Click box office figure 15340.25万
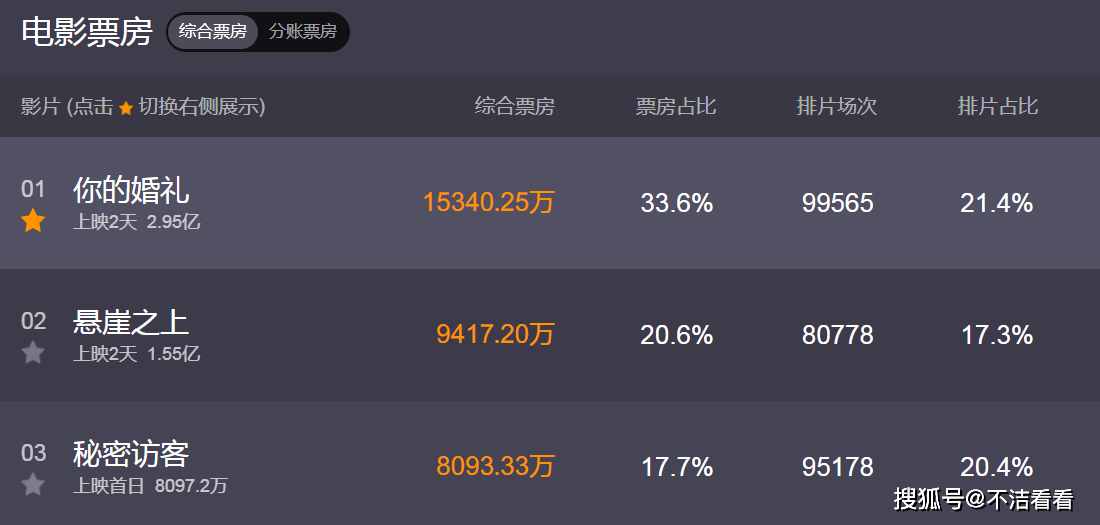The image size is (1100, 525). (488, 203)
